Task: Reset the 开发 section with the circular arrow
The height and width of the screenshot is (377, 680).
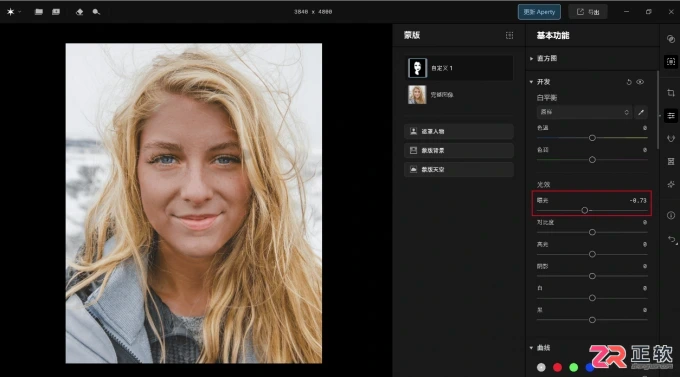Action: 629,82
